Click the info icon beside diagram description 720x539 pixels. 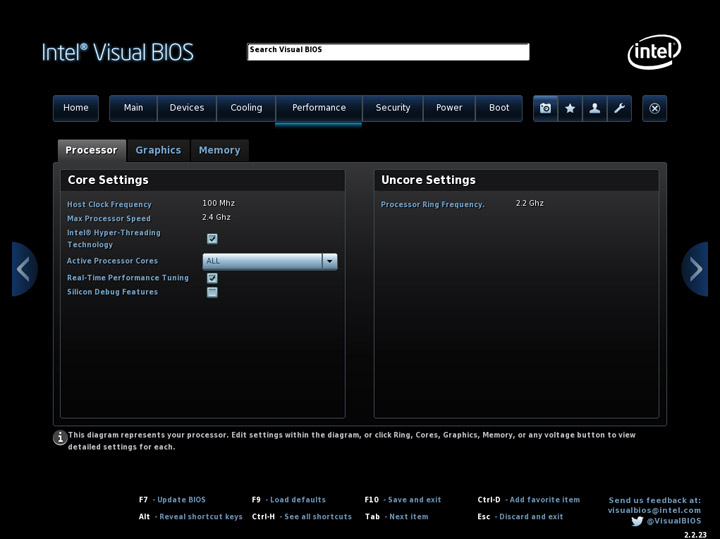point(60,438)
